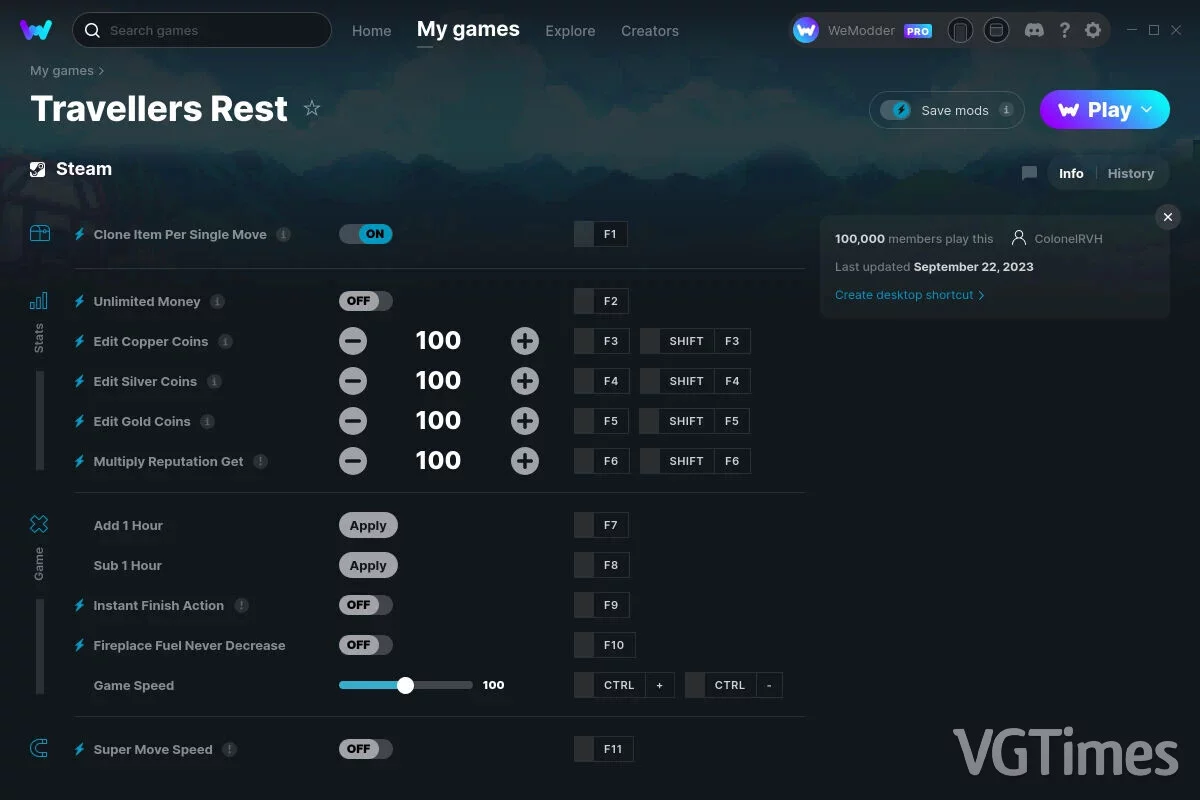This screenshot has width=1200, height=800.
Task: Show info for Clone Item Per Single Move
Action: coord(283,234)
